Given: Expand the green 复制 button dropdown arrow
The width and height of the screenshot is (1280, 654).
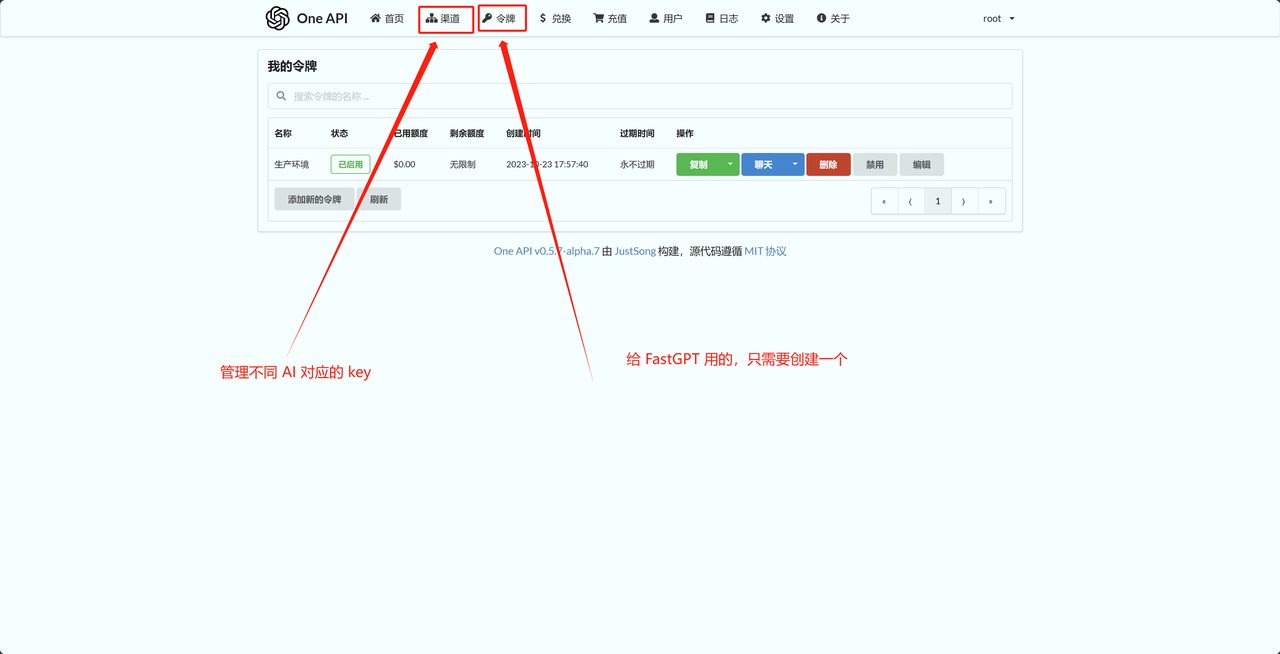Looking at the screenshot, I should (x=730, y=164).
